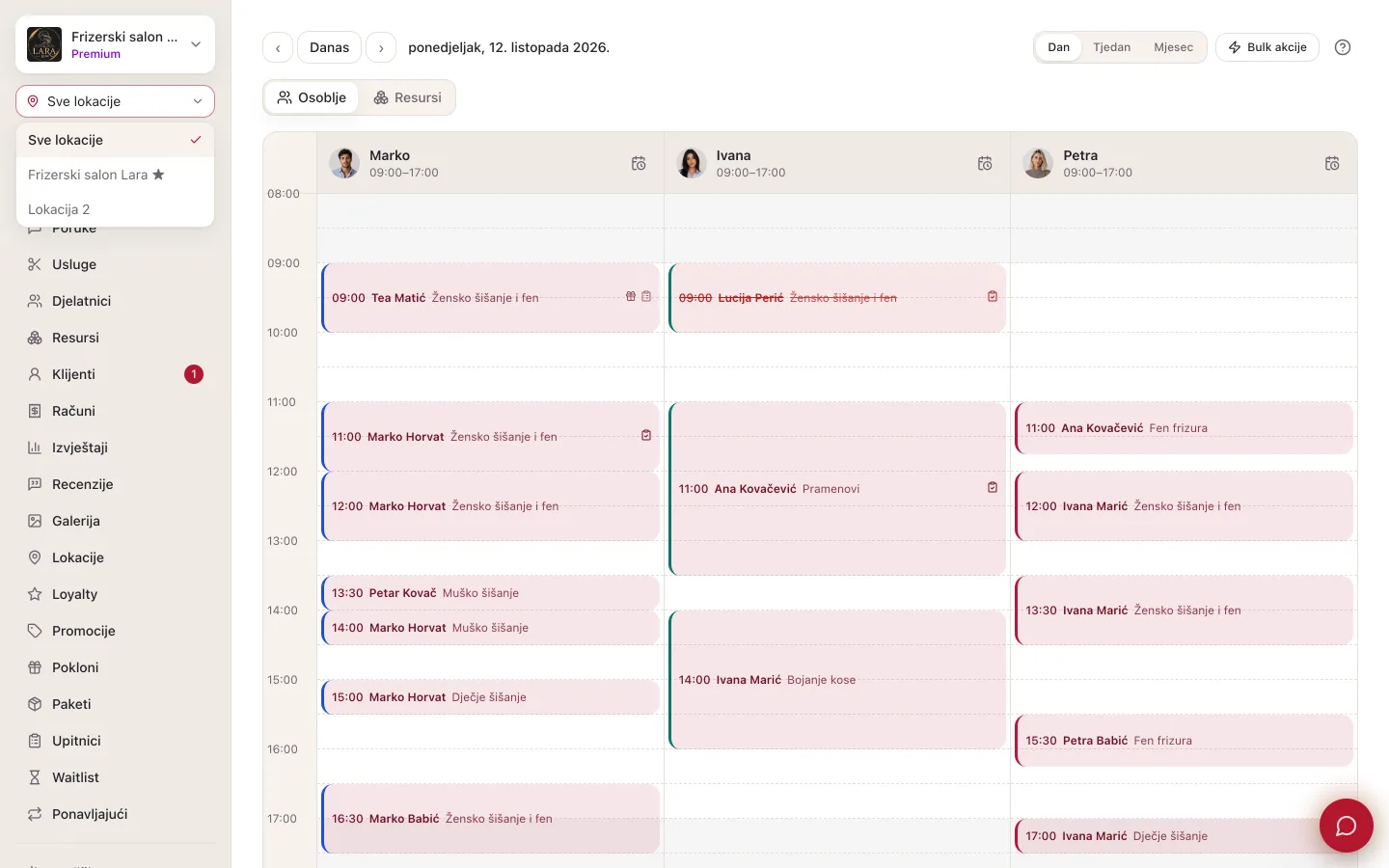This screenshot has height=868, width=1389.
Task: Choose Lokacija 2 from the list
Action: point(116,209)
